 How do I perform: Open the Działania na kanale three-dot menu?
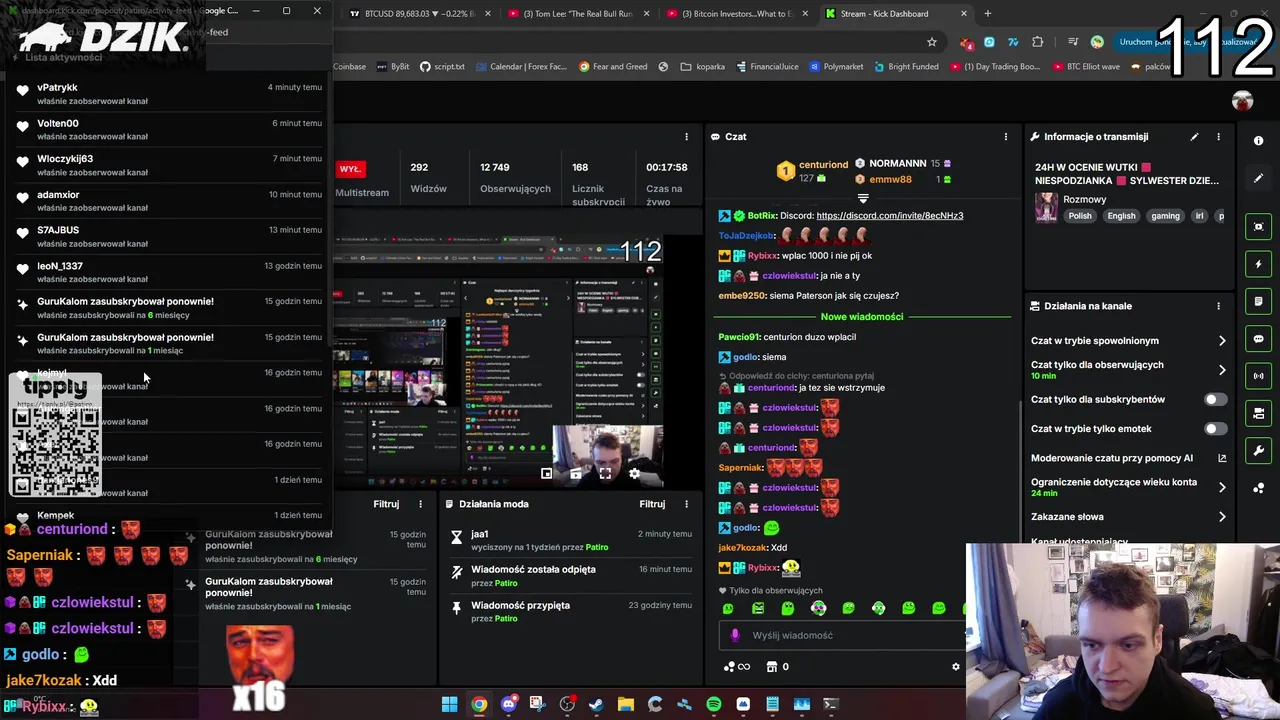[1218, 306]
